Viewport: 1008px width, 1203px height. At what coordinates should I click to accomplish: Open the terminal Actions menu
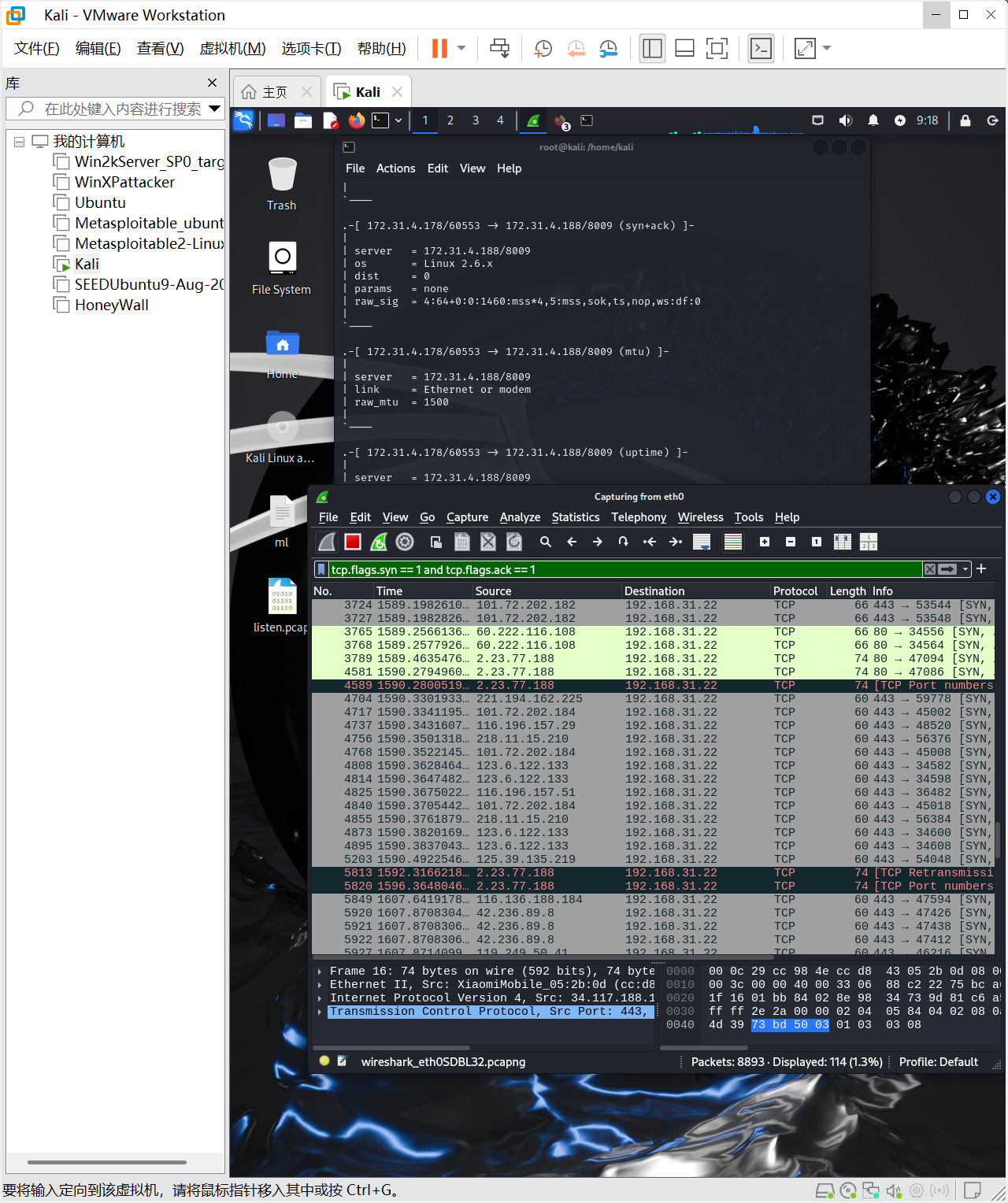point(395,168)
